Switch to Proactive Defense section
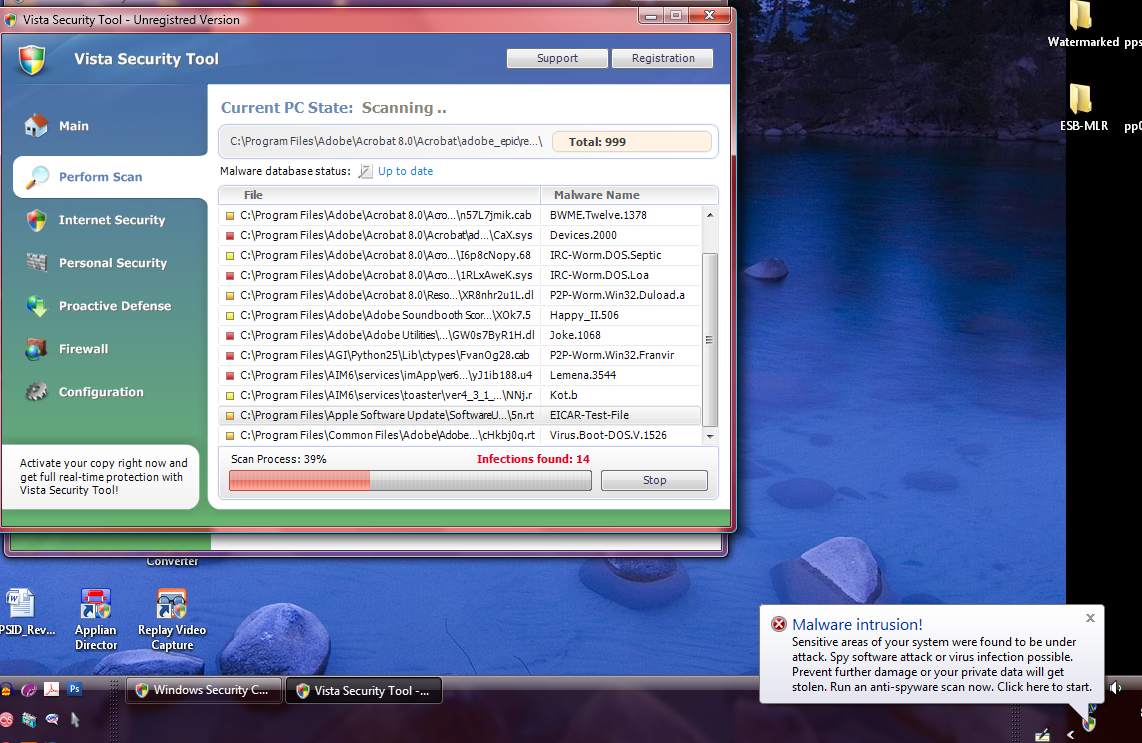The height and width of the screenshot is (743, 1142). tap(115, 306)
